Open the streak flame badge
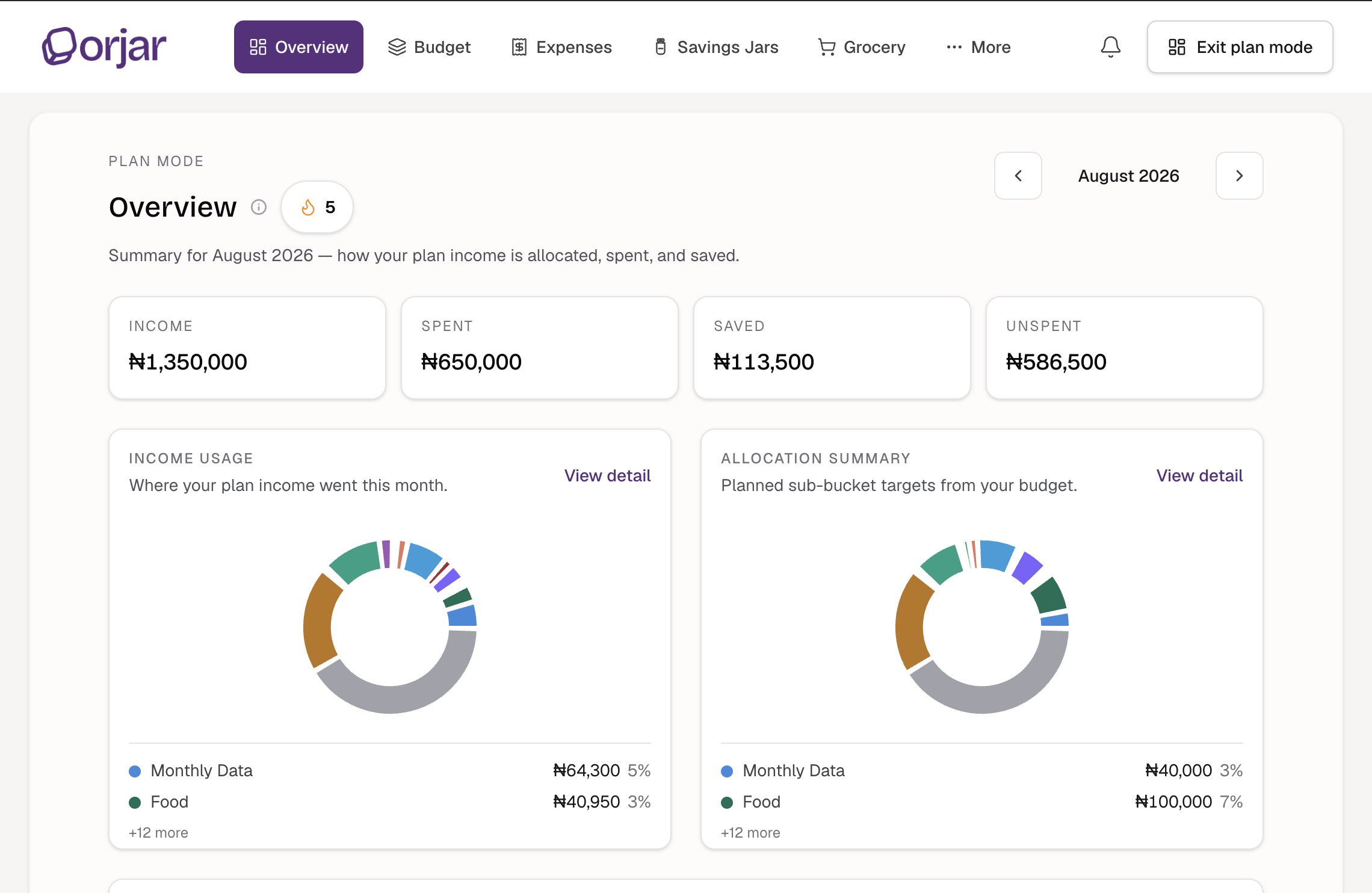The width and height of the screenshot is (1372, 893). pyautogui.click(x=317, y=207)
